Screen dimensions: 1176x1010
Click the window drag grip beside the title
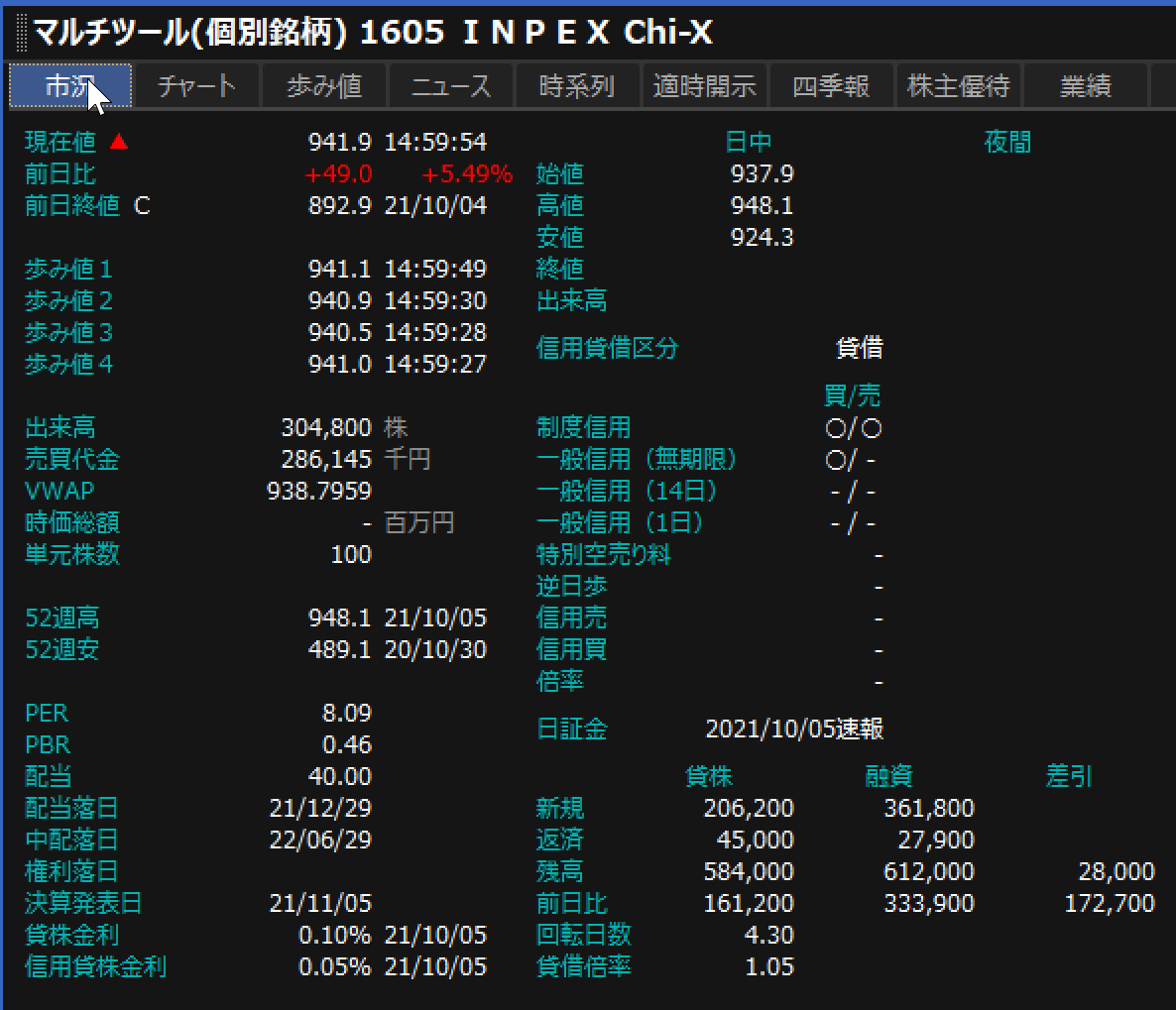[x=21, y=33]
